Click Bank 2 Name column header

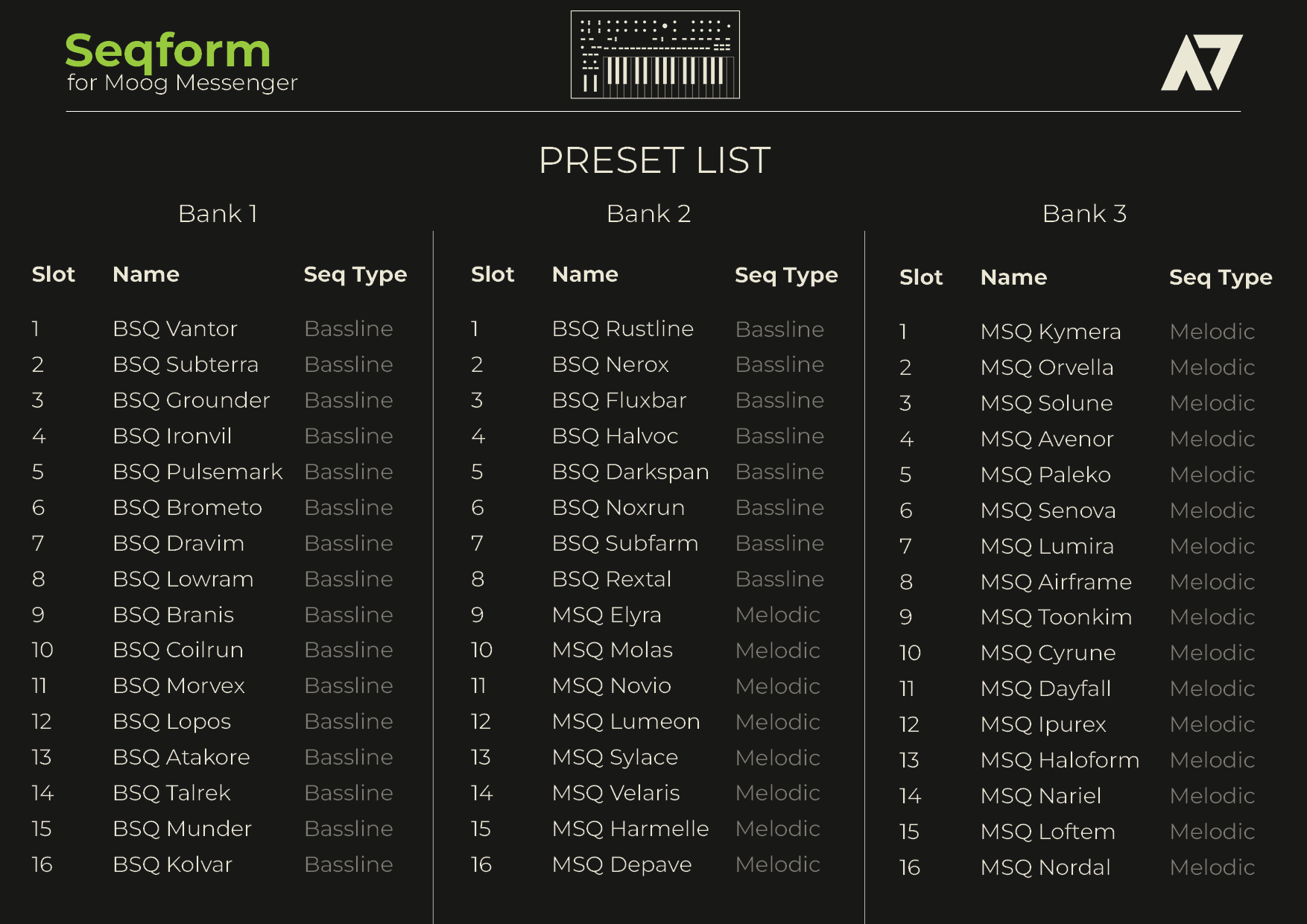click(585, 275)
